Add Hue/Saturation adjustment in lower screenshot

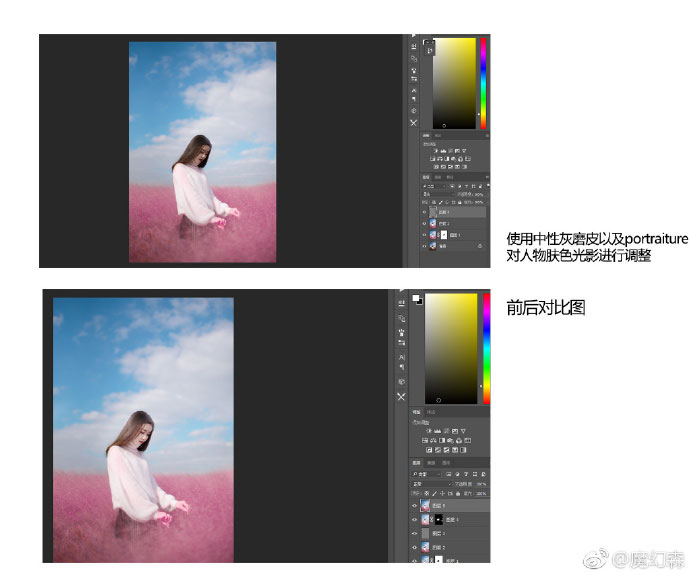pos(425,440)
